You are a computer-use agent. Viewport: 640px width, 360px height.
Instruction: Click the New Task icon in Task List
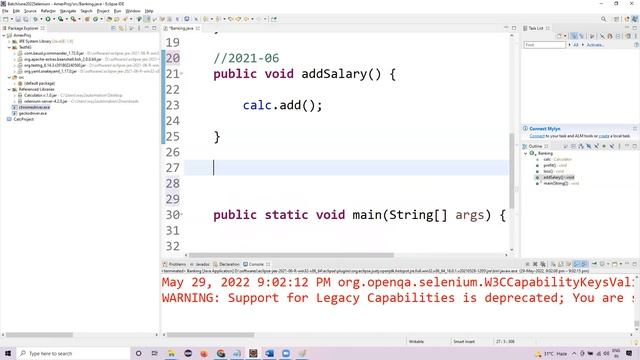(x=559, y=36)
